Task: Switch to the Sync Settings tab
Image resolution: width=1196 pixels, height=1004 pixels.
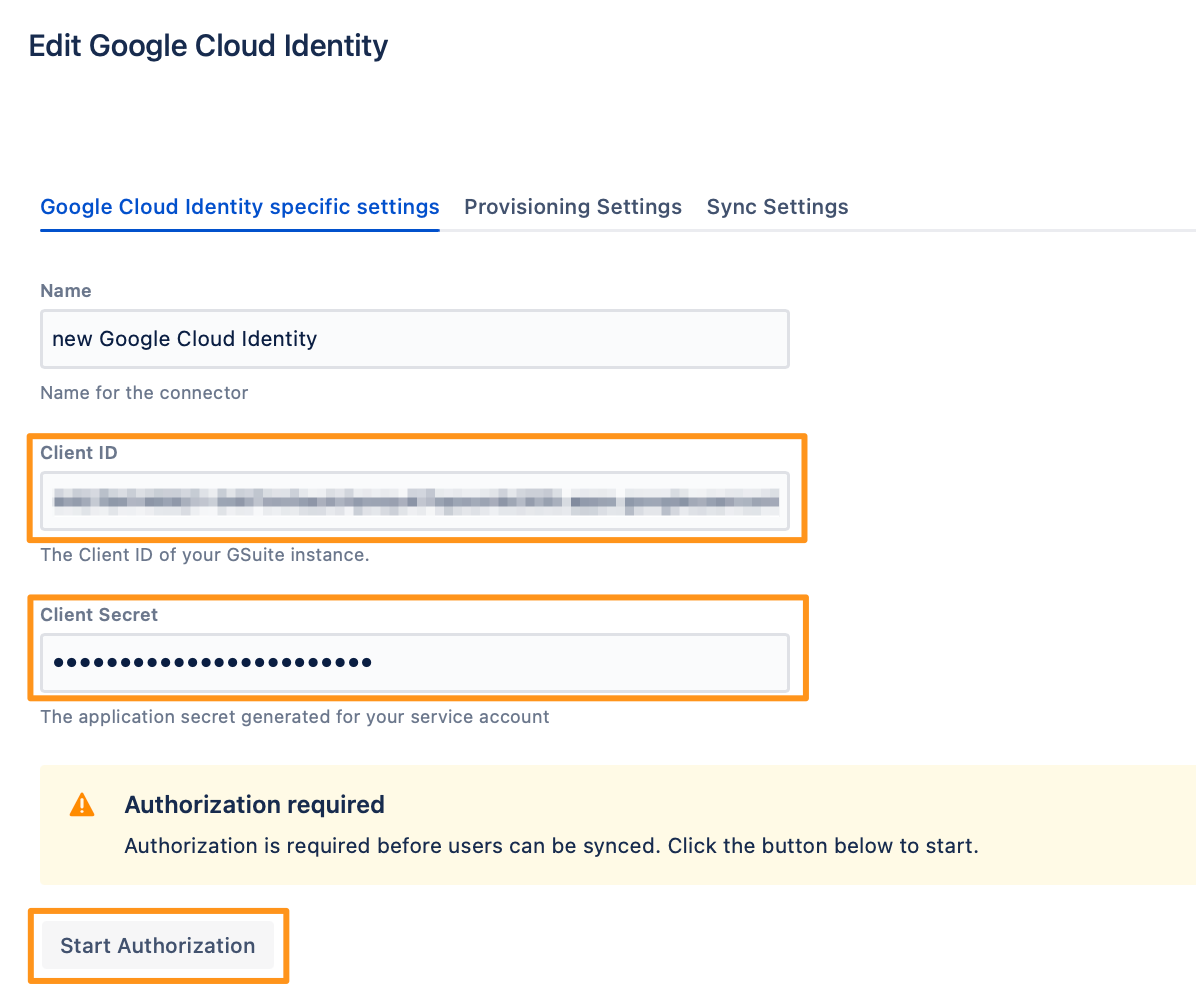Action: tap(777, 207)
